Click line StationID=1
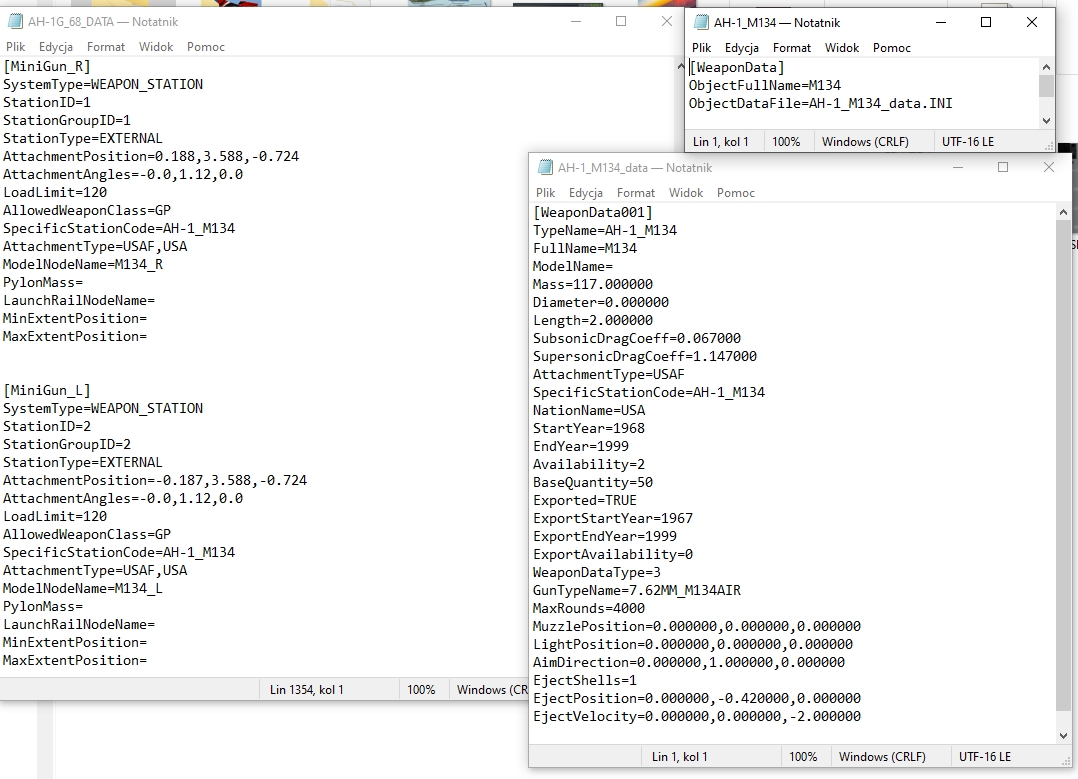The width and height of the screenshot is (1078, 779). [47, 102]
